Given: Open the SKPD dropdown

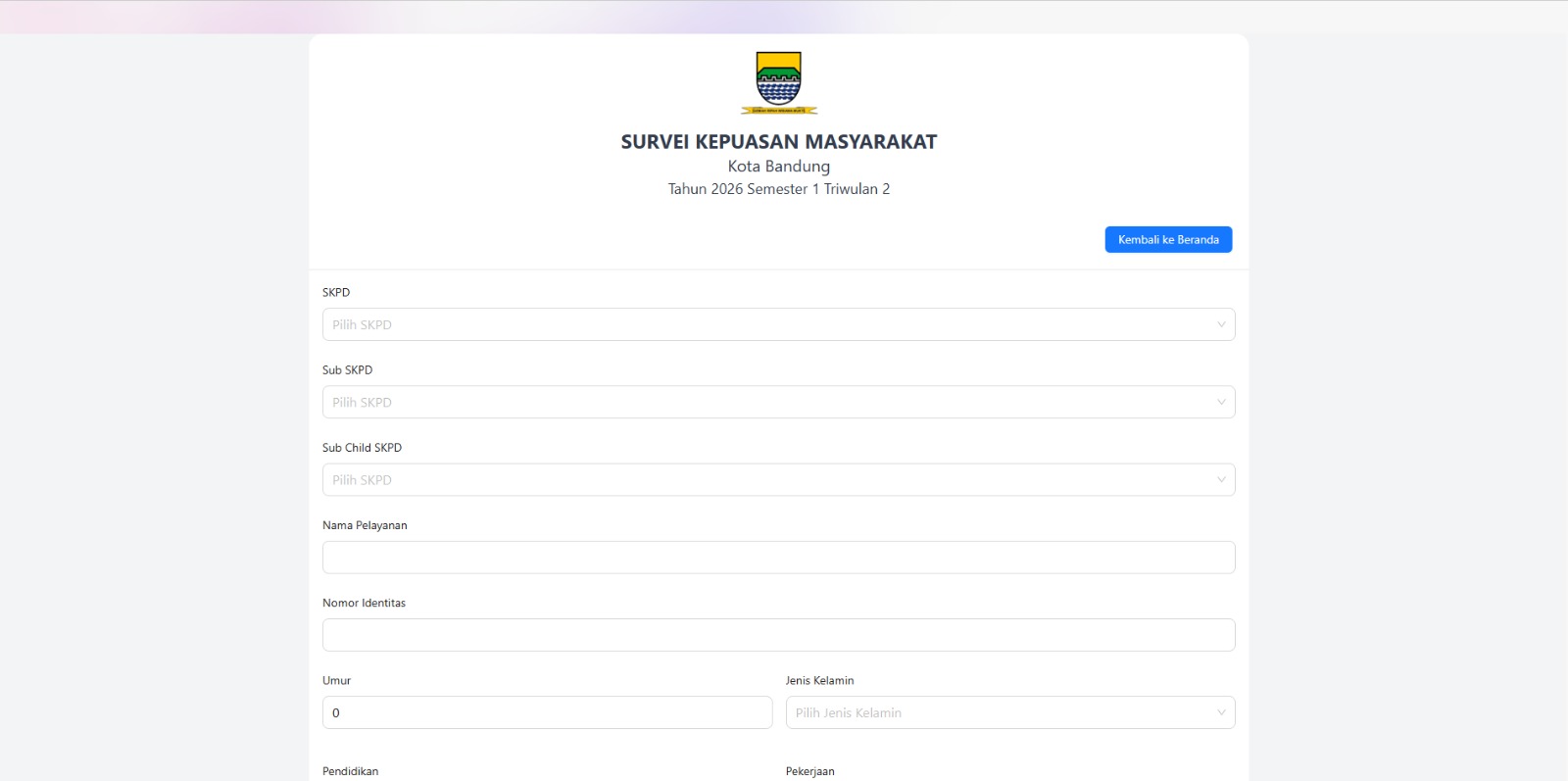Looking at the screenshot, I should (x=778, y=324).
